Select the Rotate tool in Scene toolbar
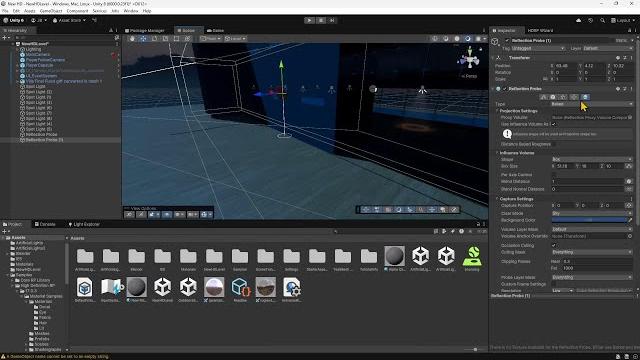The height and width of the screenshot is (360, 640). (154, 39)
